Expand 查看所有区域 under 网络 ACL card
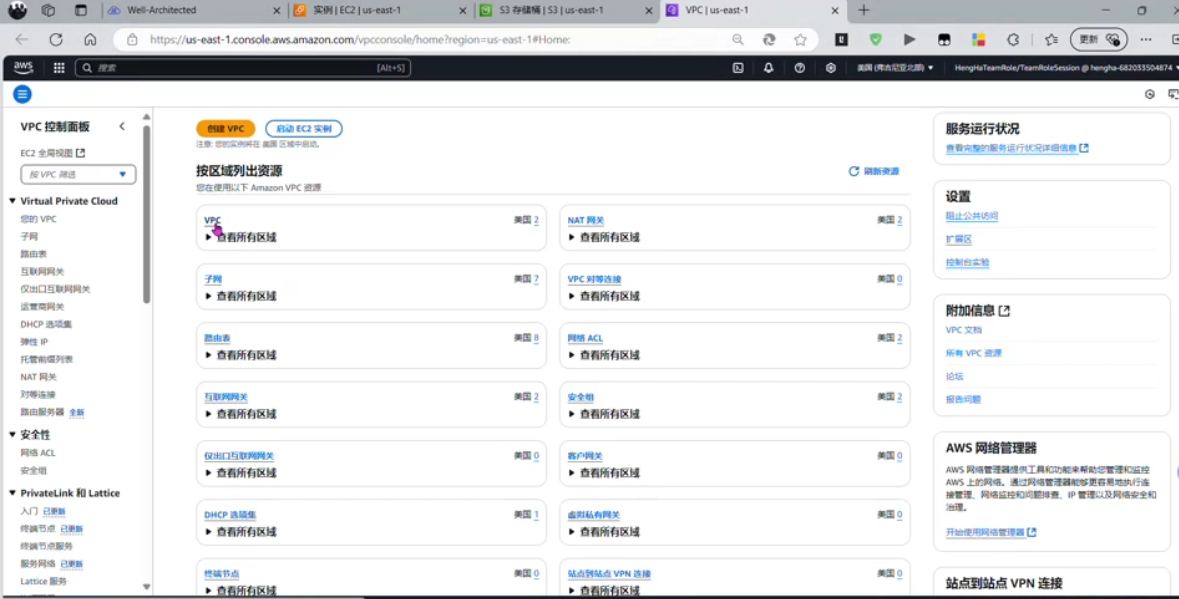 tap(604, 355)
